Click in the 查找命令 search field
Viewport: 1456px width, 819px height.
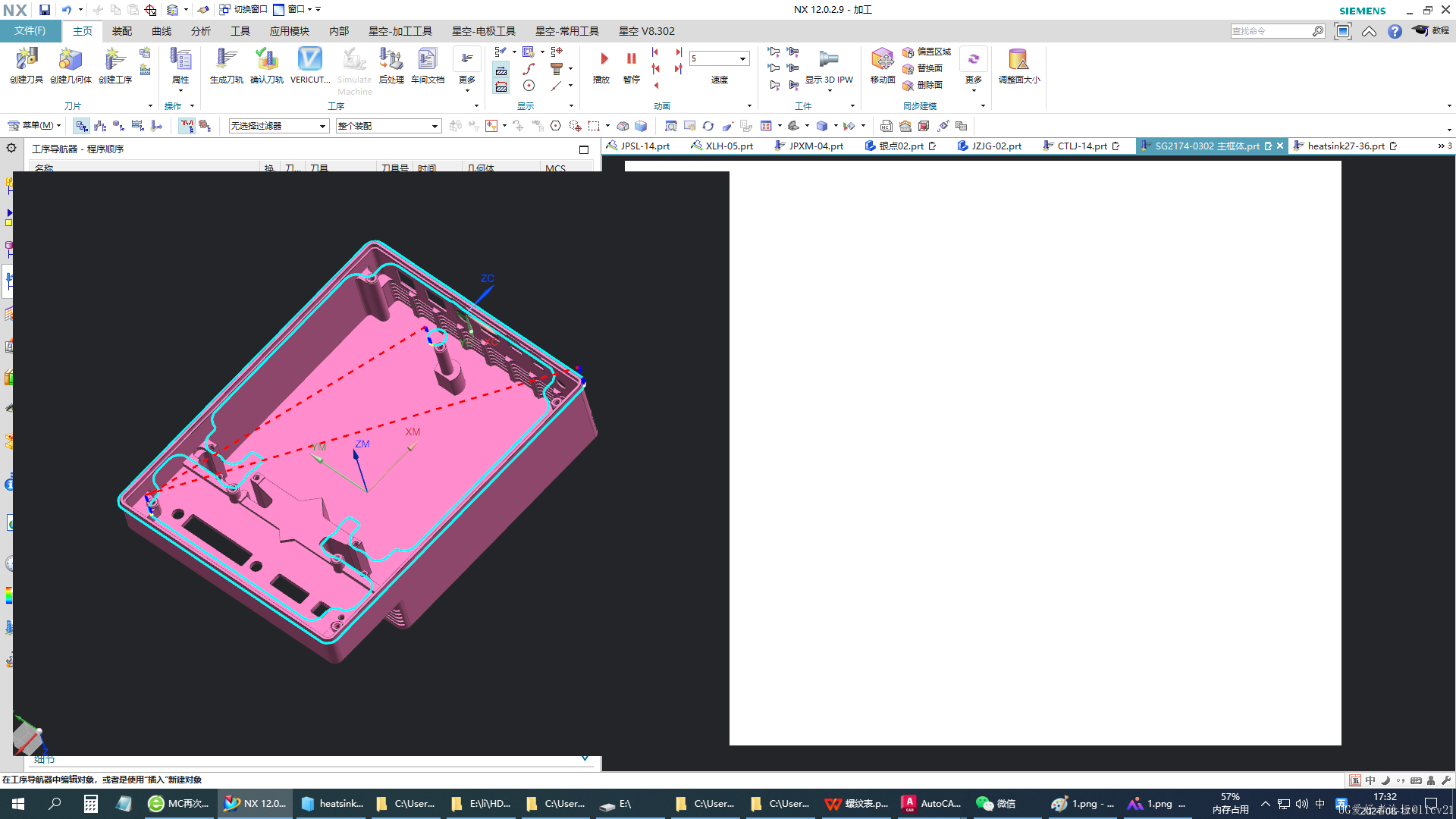point(1270,31)
